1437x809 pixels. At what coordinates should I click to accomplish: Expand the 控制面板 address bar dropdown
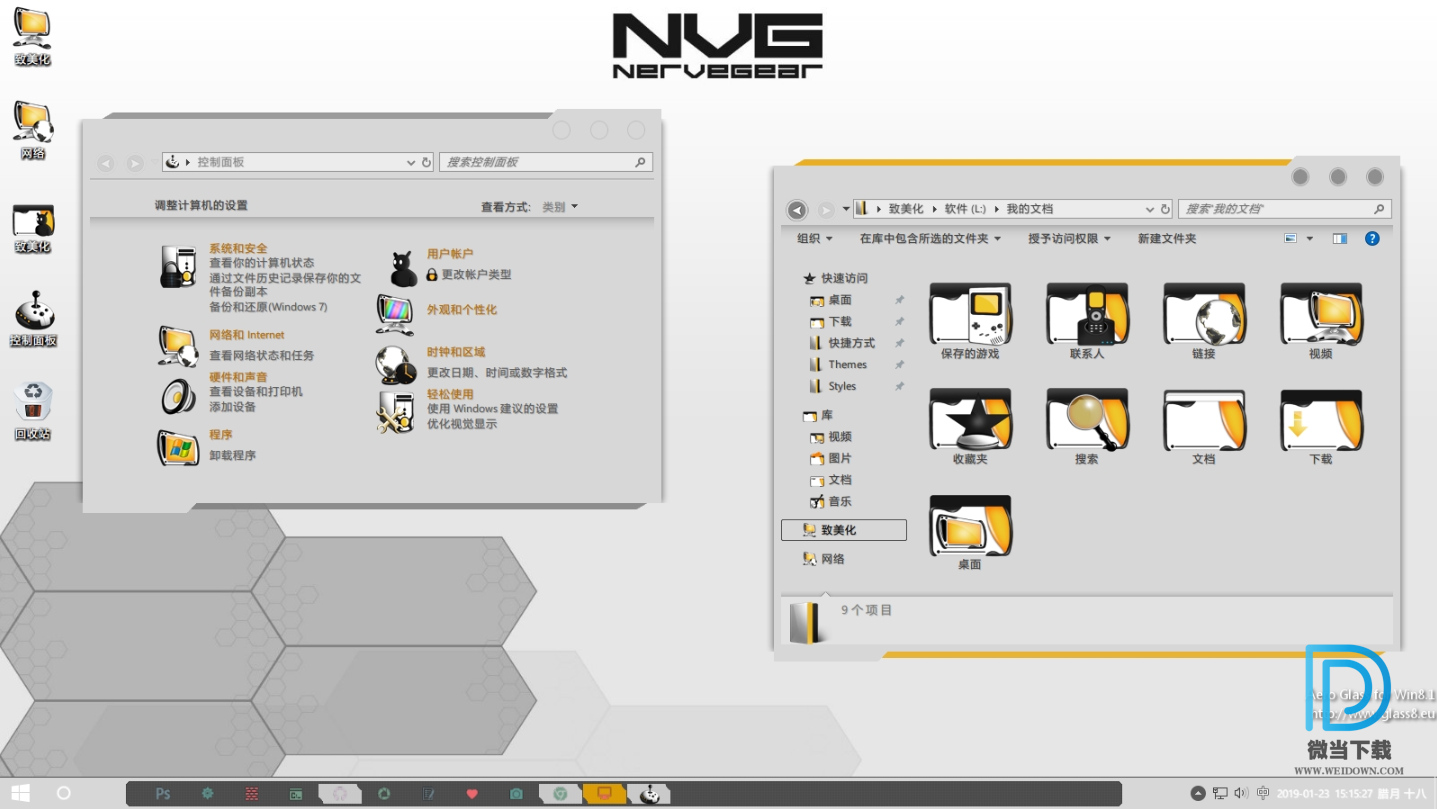[x=411, y=162]
